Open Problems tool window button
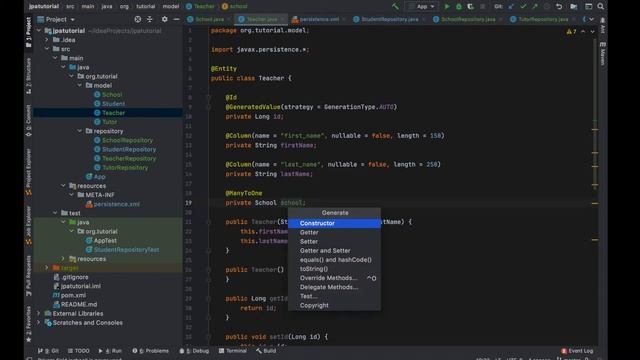The width and height of the screenshot is (640, 360). pos(151,351)
